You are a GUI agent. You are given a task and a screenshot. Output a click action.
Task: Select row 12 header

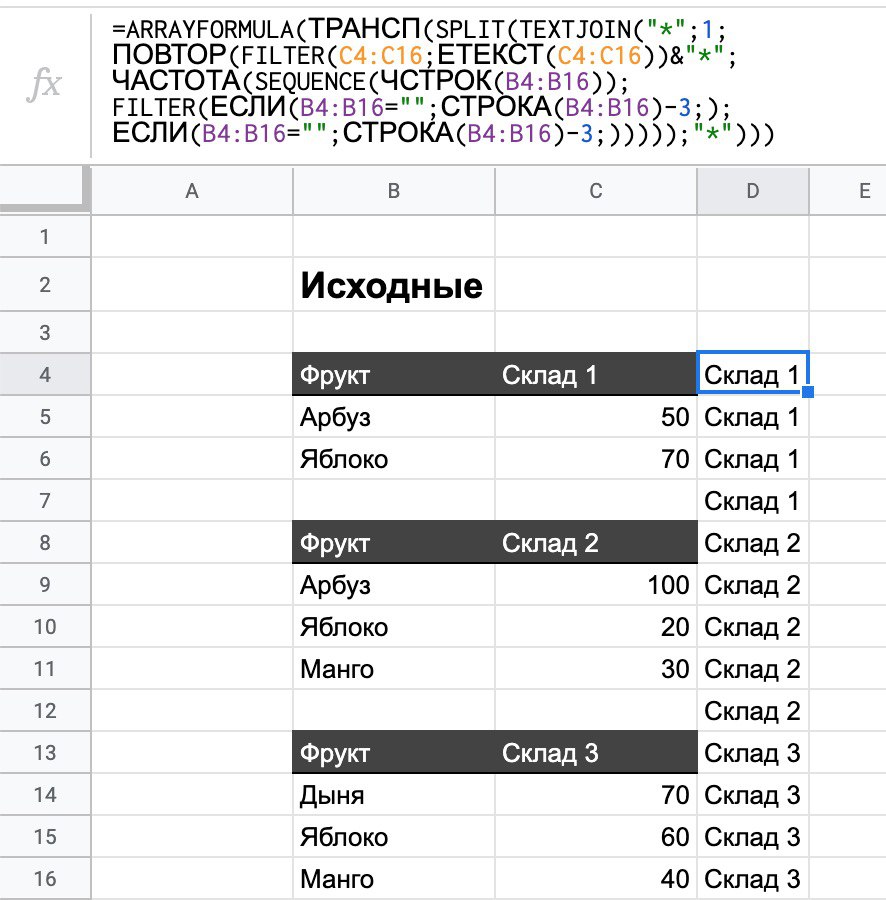click(45, 711)
